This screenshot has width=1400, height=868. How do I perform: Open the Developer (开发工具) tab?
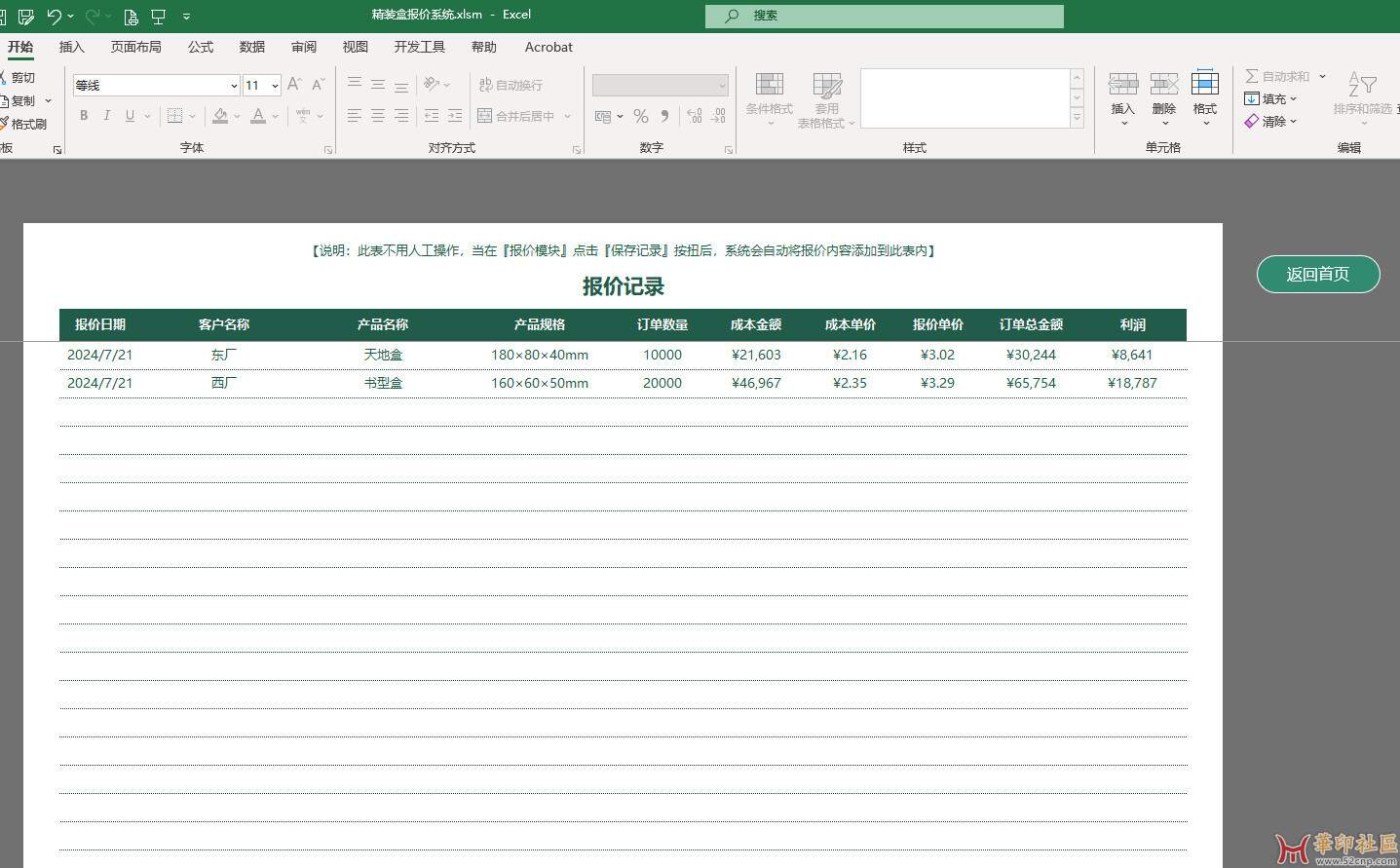(x=420, y=47)
